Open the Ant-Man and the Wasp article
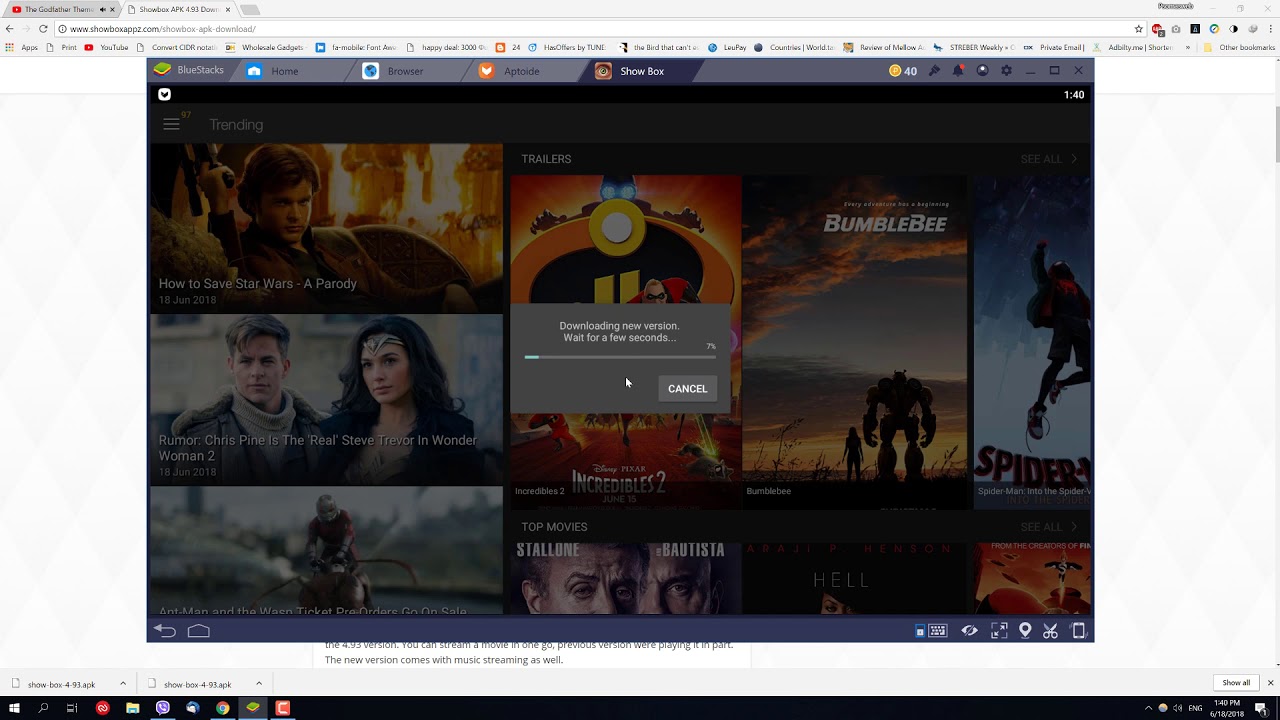This screenshot has width=1280, height=720. point(326,551)
